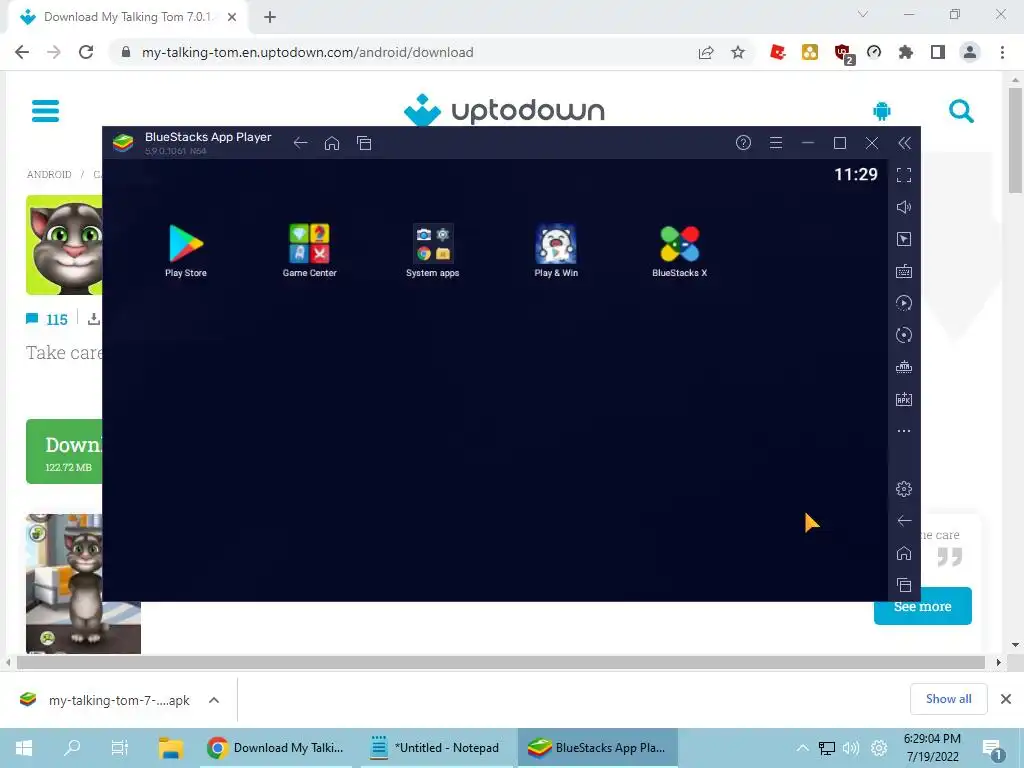Click the sidebar home button
Image resolution: width=1024 pixels, height=768 pixels.
[904, 553]
